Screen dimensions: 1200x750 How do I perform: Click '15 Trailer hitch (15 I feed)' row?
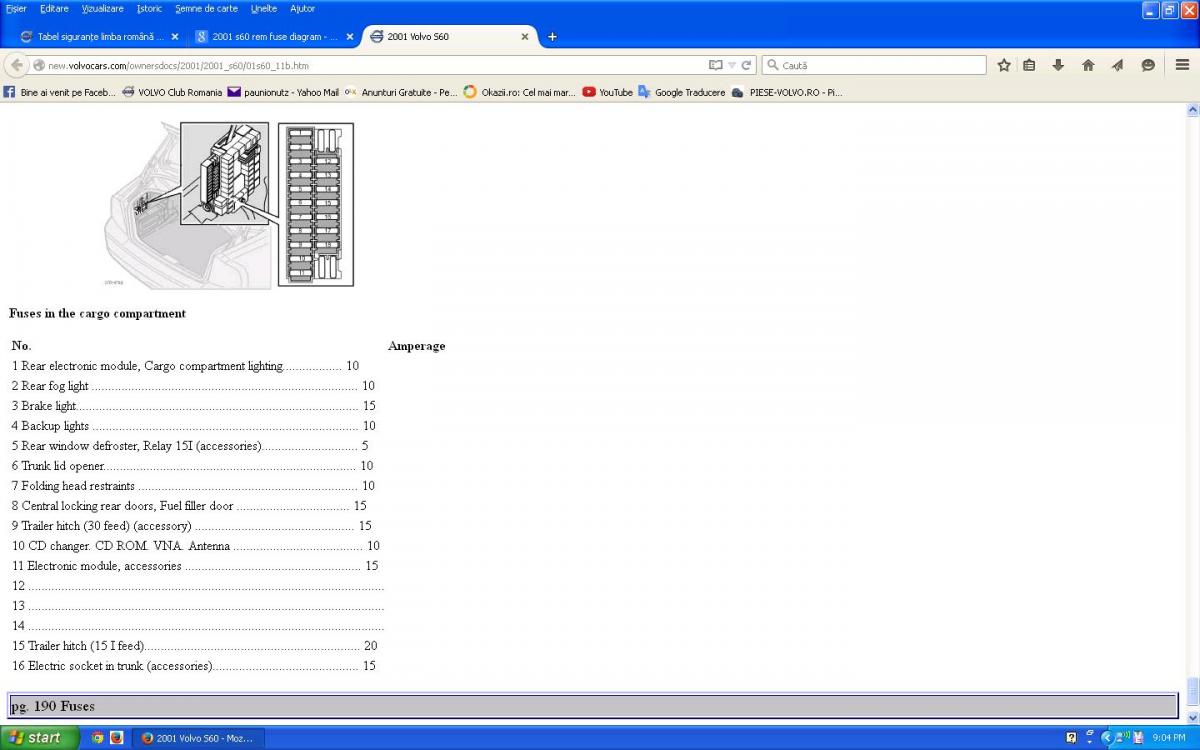[x=195, y=646]
